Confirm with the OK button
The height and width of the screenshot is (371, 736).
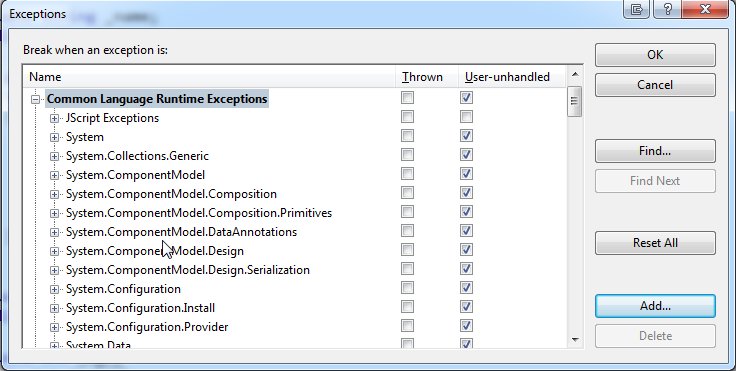click(655, 55)
